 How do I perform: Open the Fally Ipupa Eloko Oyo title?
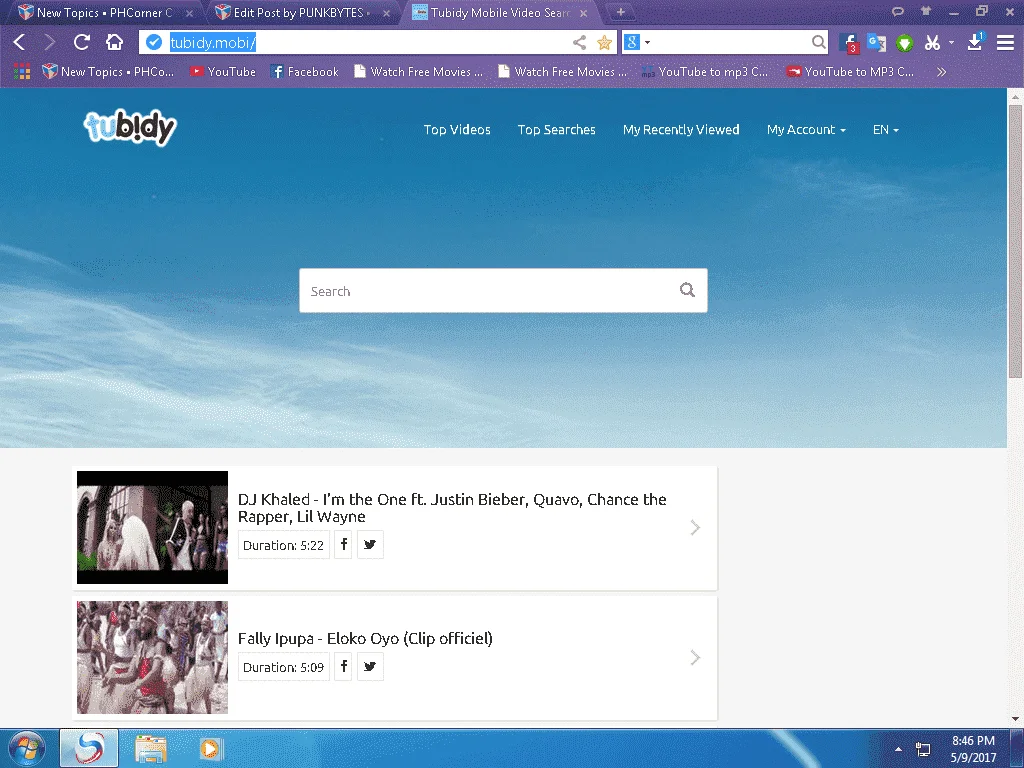[365, 638]
